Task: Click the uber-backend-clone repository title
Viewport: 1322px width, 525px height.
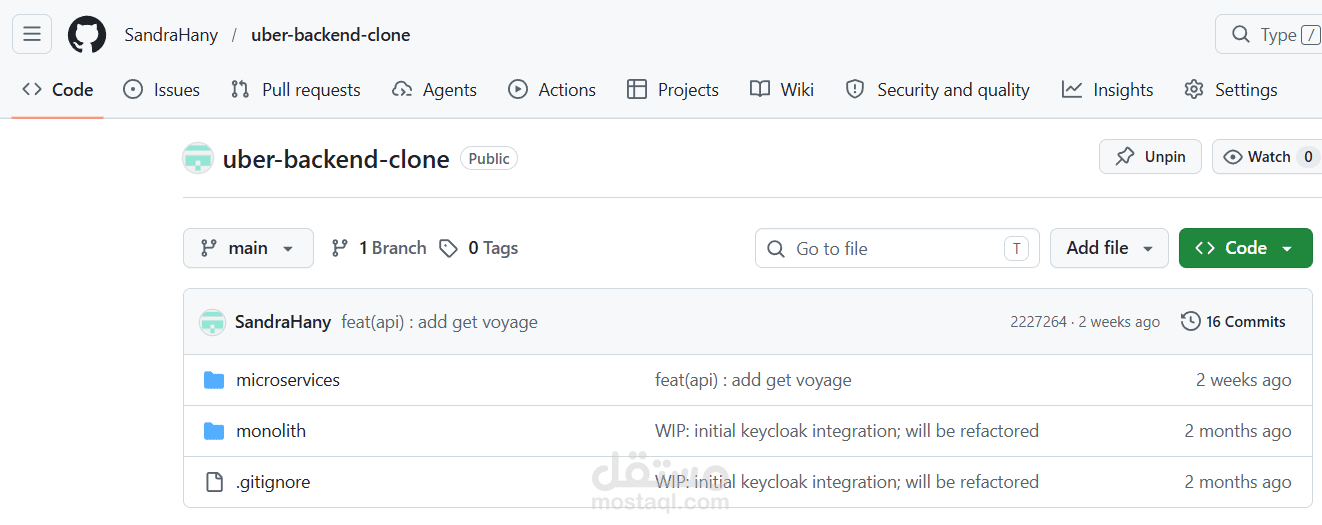Action: point(336,159)
